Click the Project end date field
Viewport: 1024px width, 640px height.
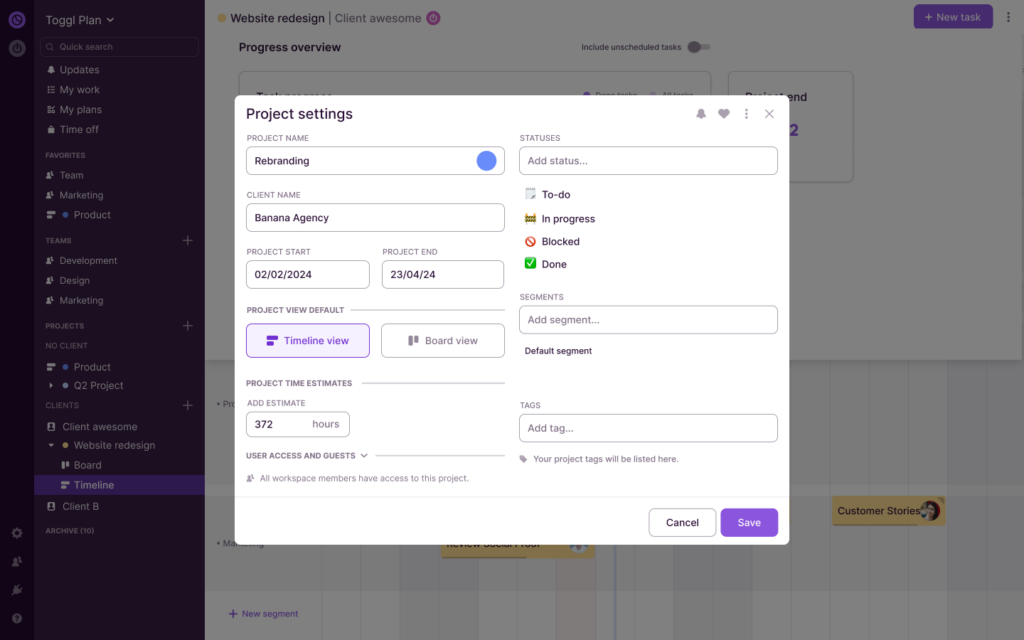pyautogui.click(x=442, y=274)
